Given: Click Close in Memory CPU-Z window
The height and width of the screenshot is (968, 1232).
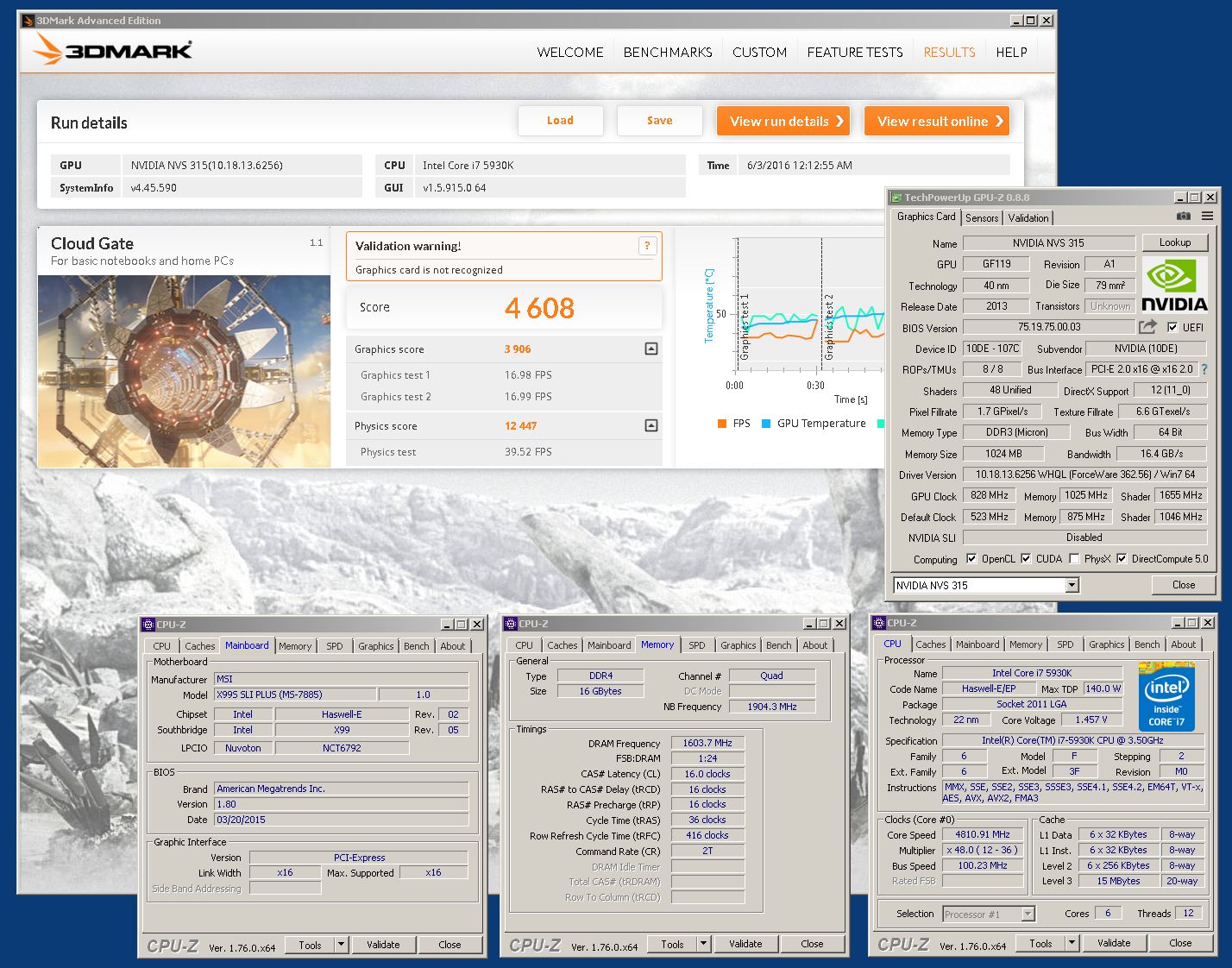Looking at the screenshot, I should (812, 944).
